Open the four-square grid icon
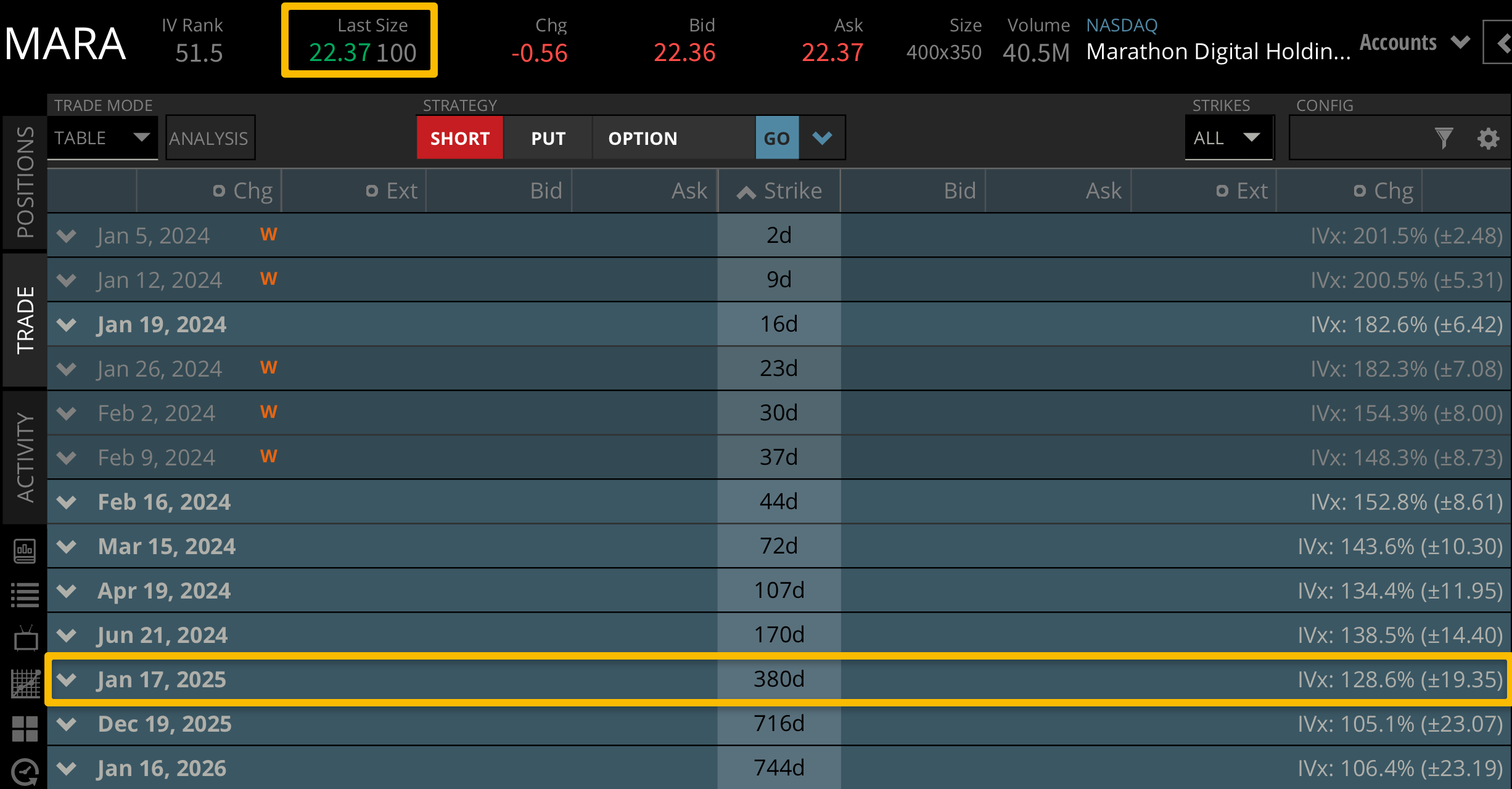1512x789 pixels. point(25,728)
